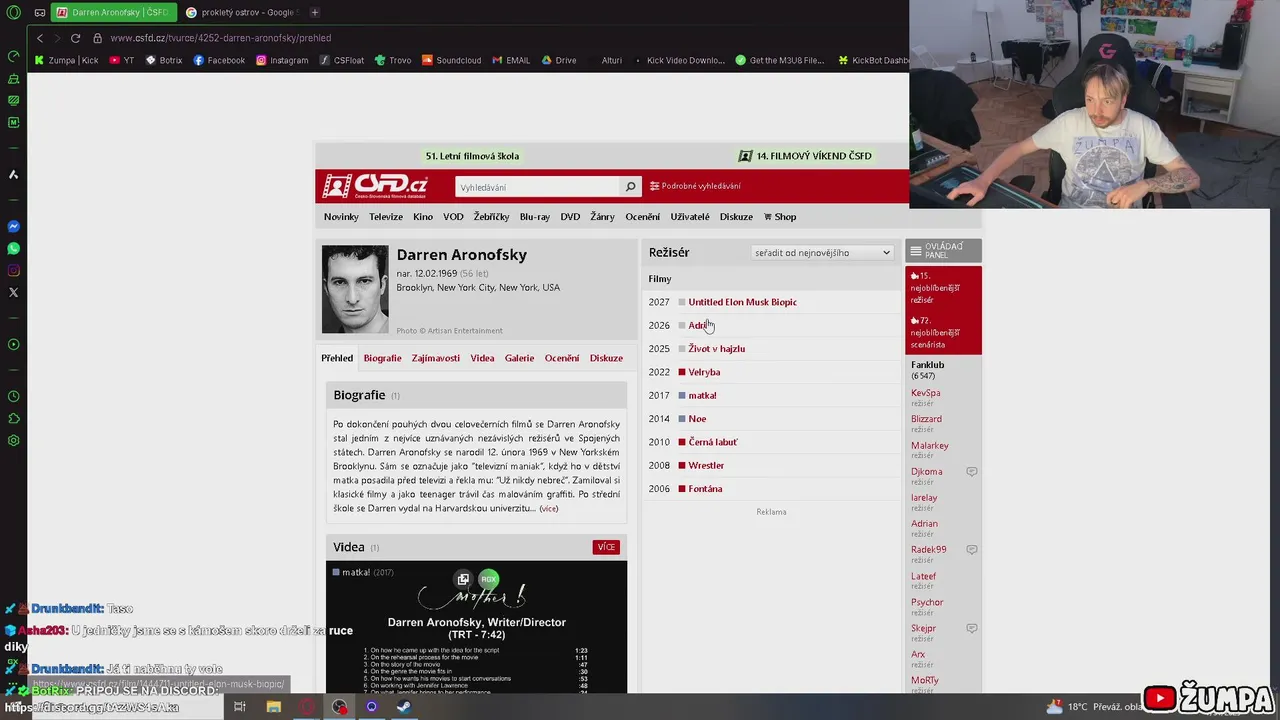This screenshot has height=720, width=1280.
Task: Open the Trovo bookmark
Action: 393,60
